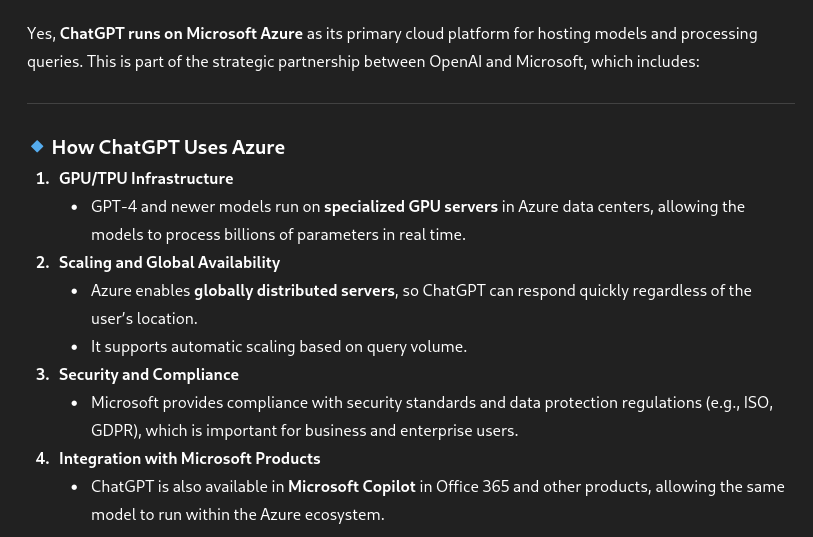This screenshot has height=537, width=813.
Task: Click the horizontal divider line under the intro
Action: 410,103
